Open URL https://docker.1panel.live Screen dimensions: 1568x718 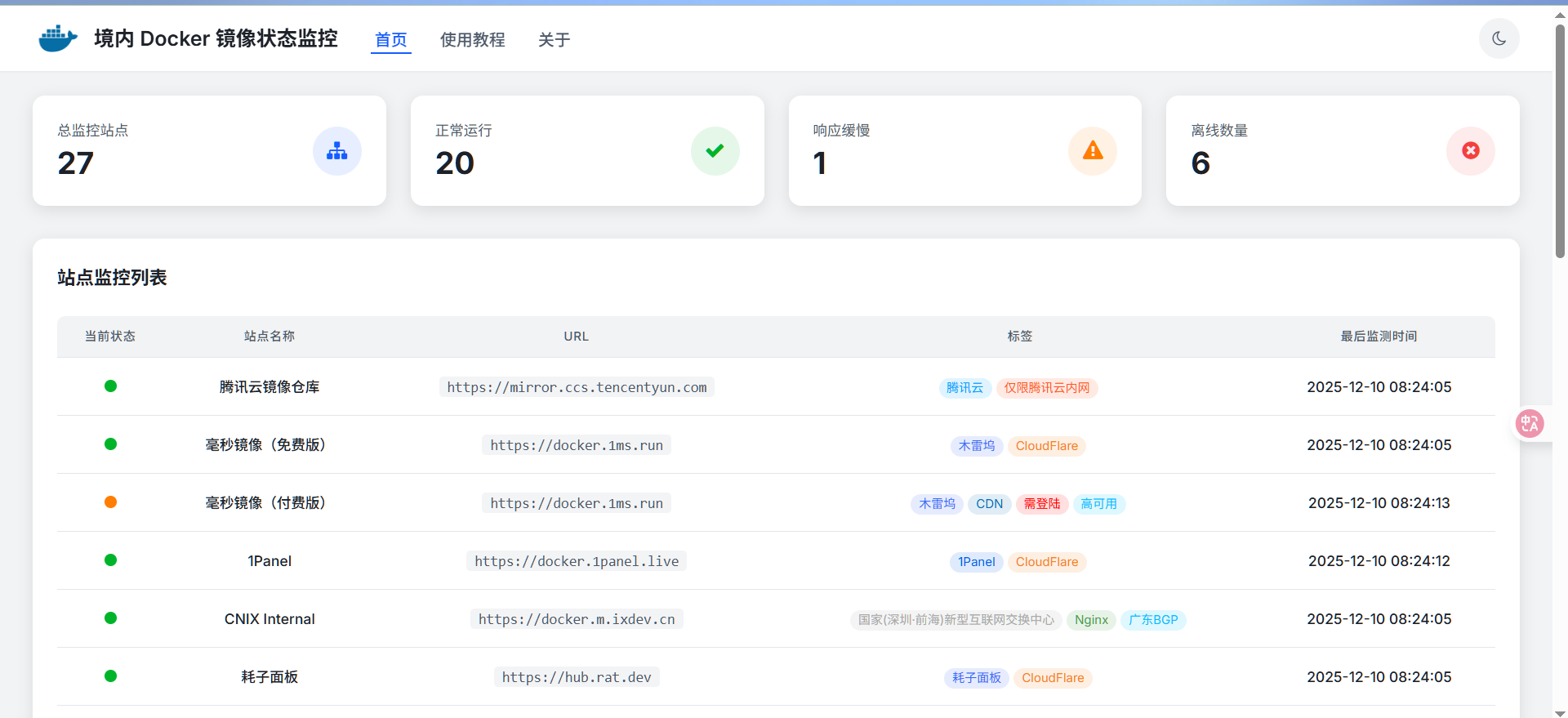click(x=577, y=561)
